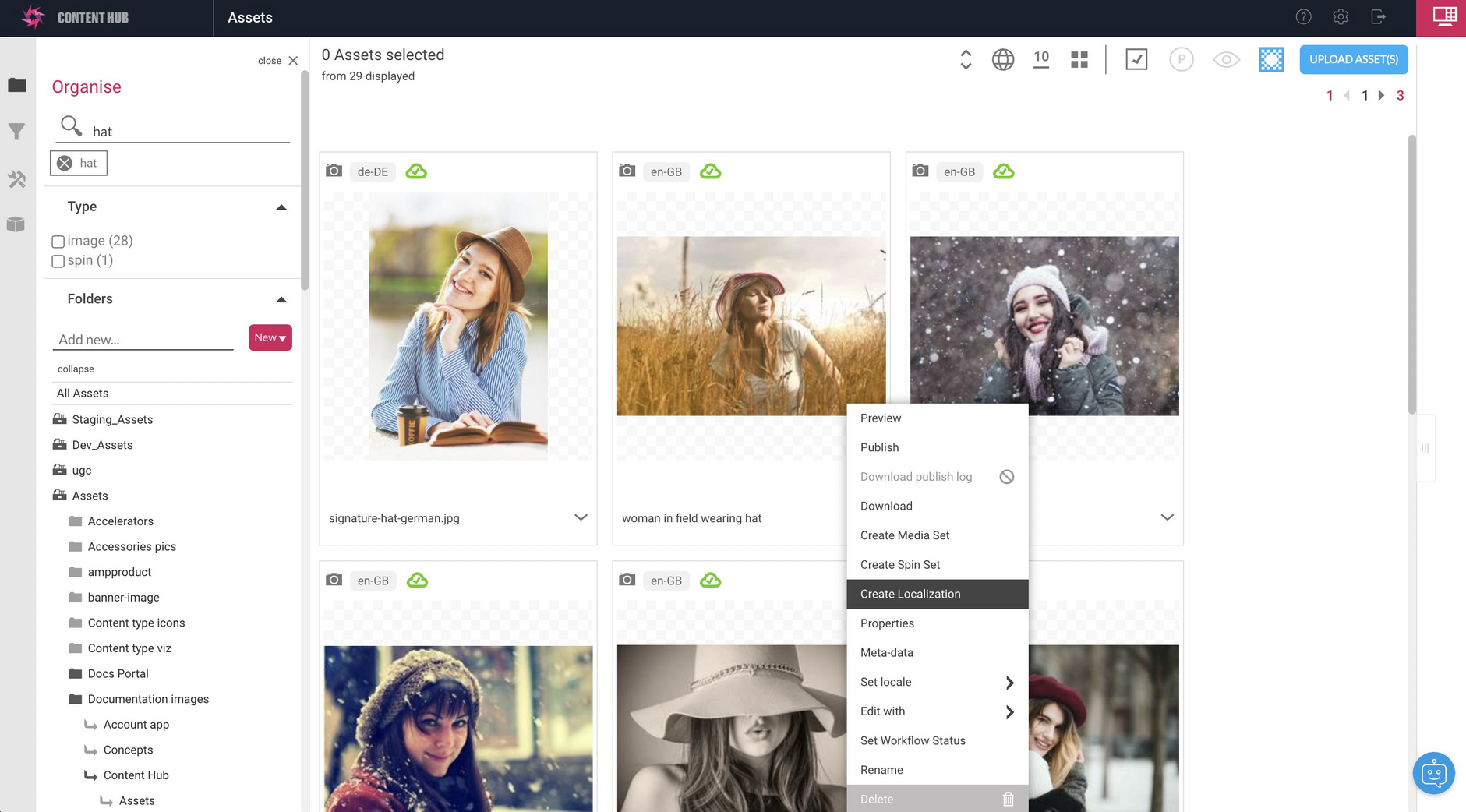Open Set locale submenu arrow
The image size is (1466, 812).
click(1009, 683)
